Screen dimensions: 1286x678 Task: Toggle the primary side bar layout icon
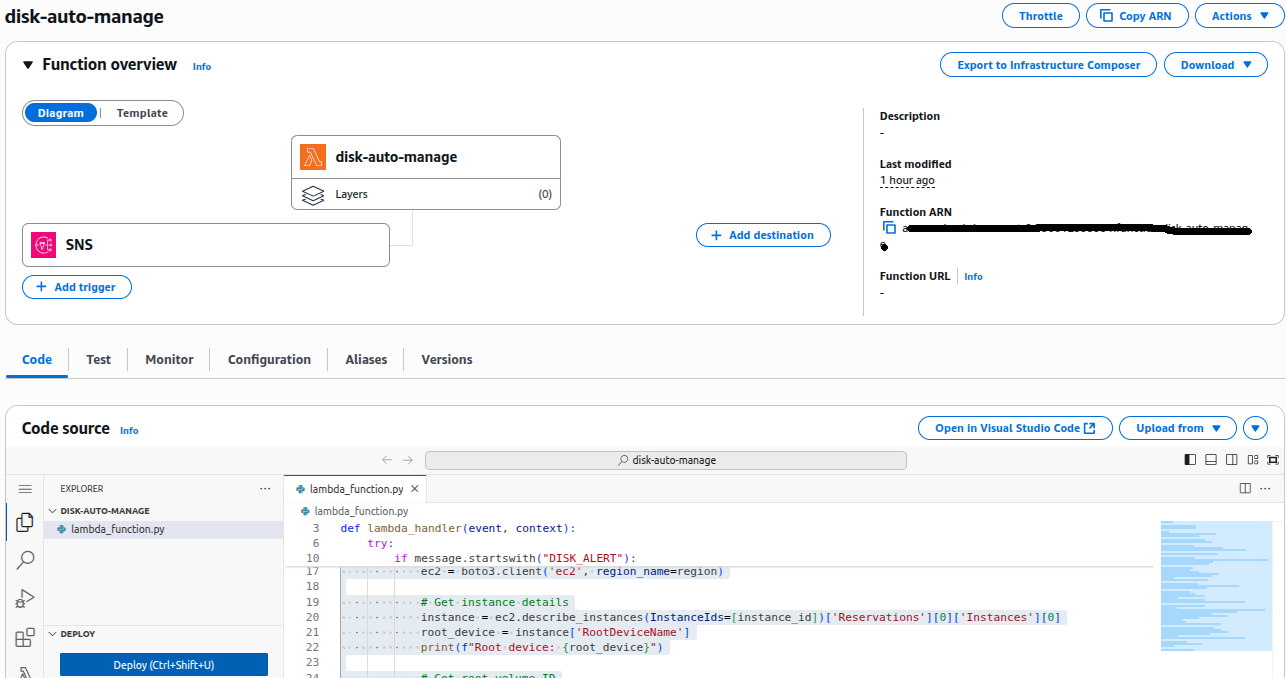click(x=1190, y=460)
